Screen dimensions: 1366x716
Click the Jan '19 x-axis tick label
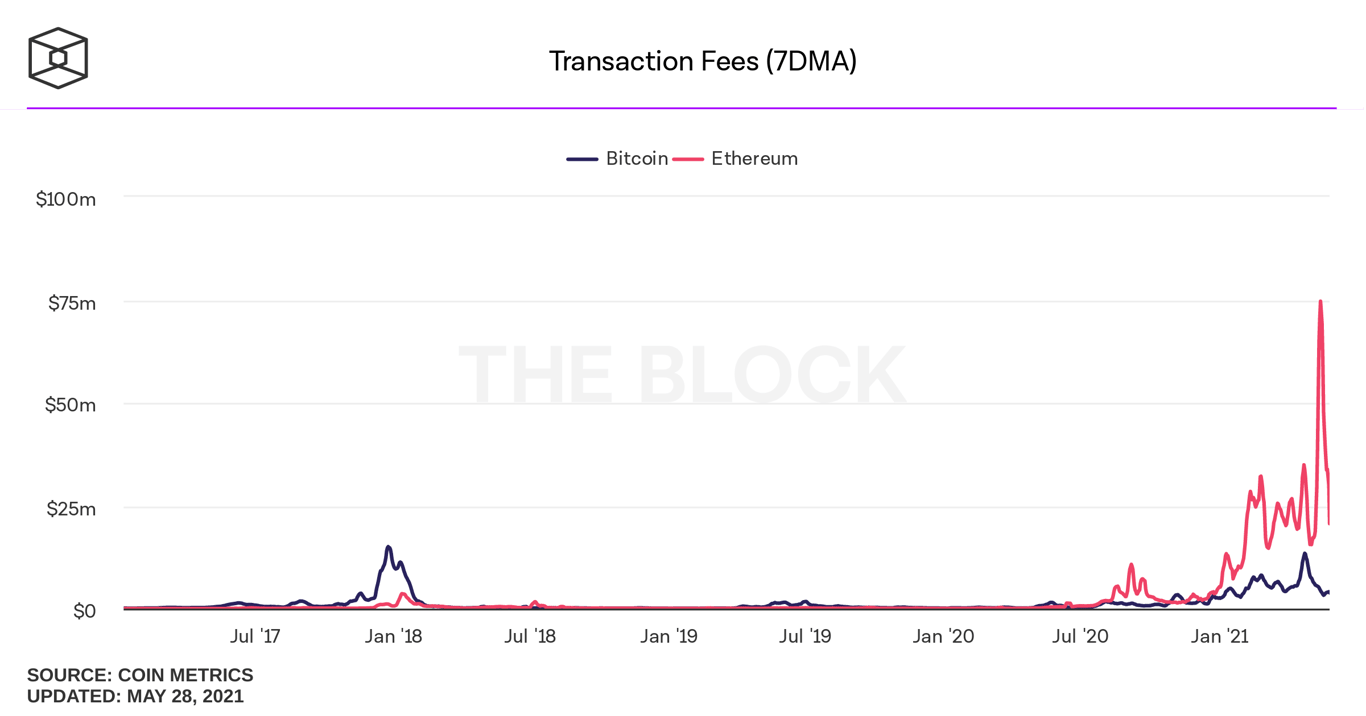pyautogui.click(x=669, y=636)
